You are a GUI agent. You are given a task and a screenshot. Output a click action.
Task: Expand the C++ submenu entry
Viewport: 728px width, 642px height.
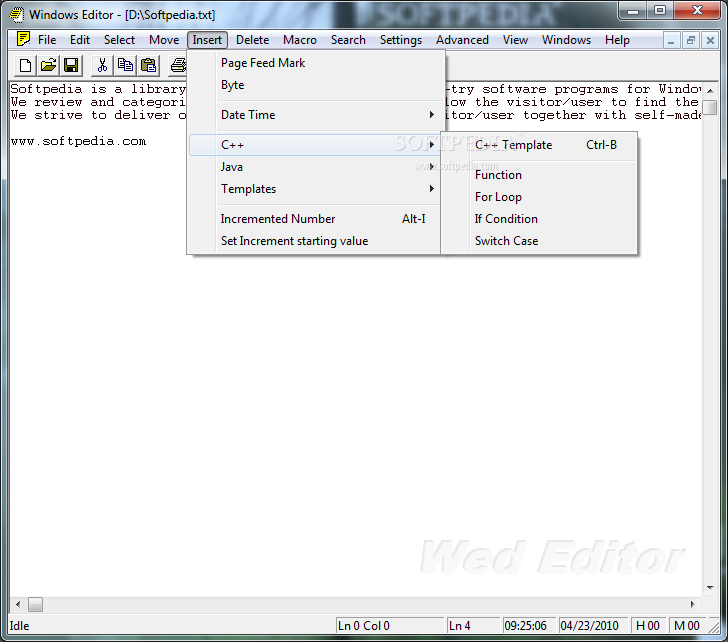pyautogui.click(x=314, y=145)
